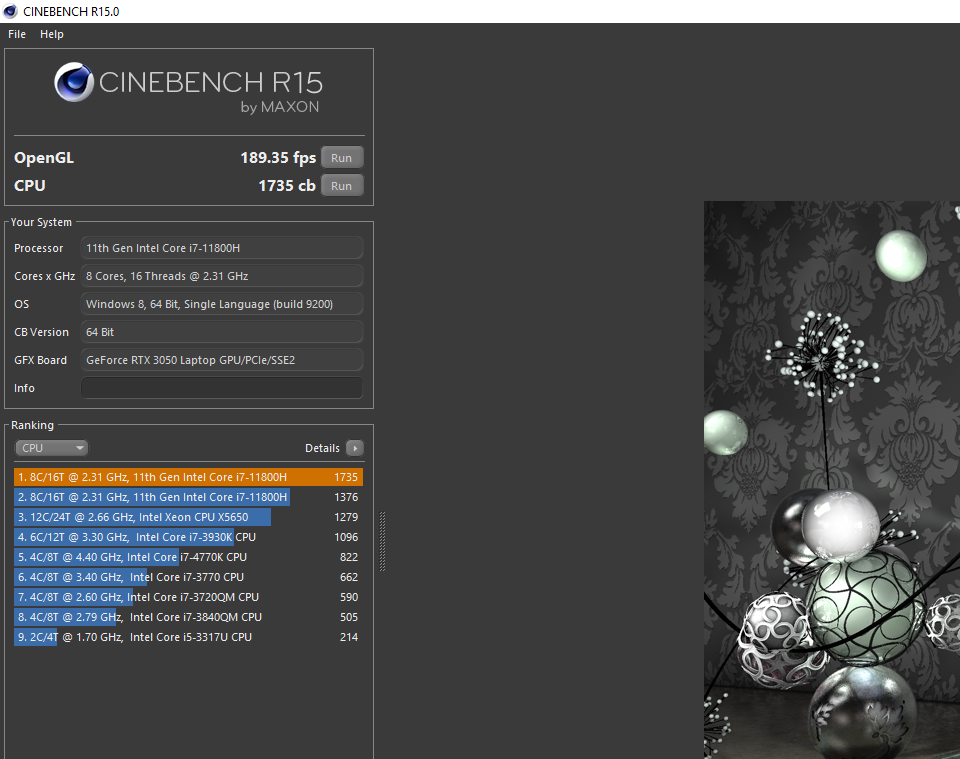The width and height of the screenshot is (960, 759).
Task: Open the Help menu
Action: (51, 34)
